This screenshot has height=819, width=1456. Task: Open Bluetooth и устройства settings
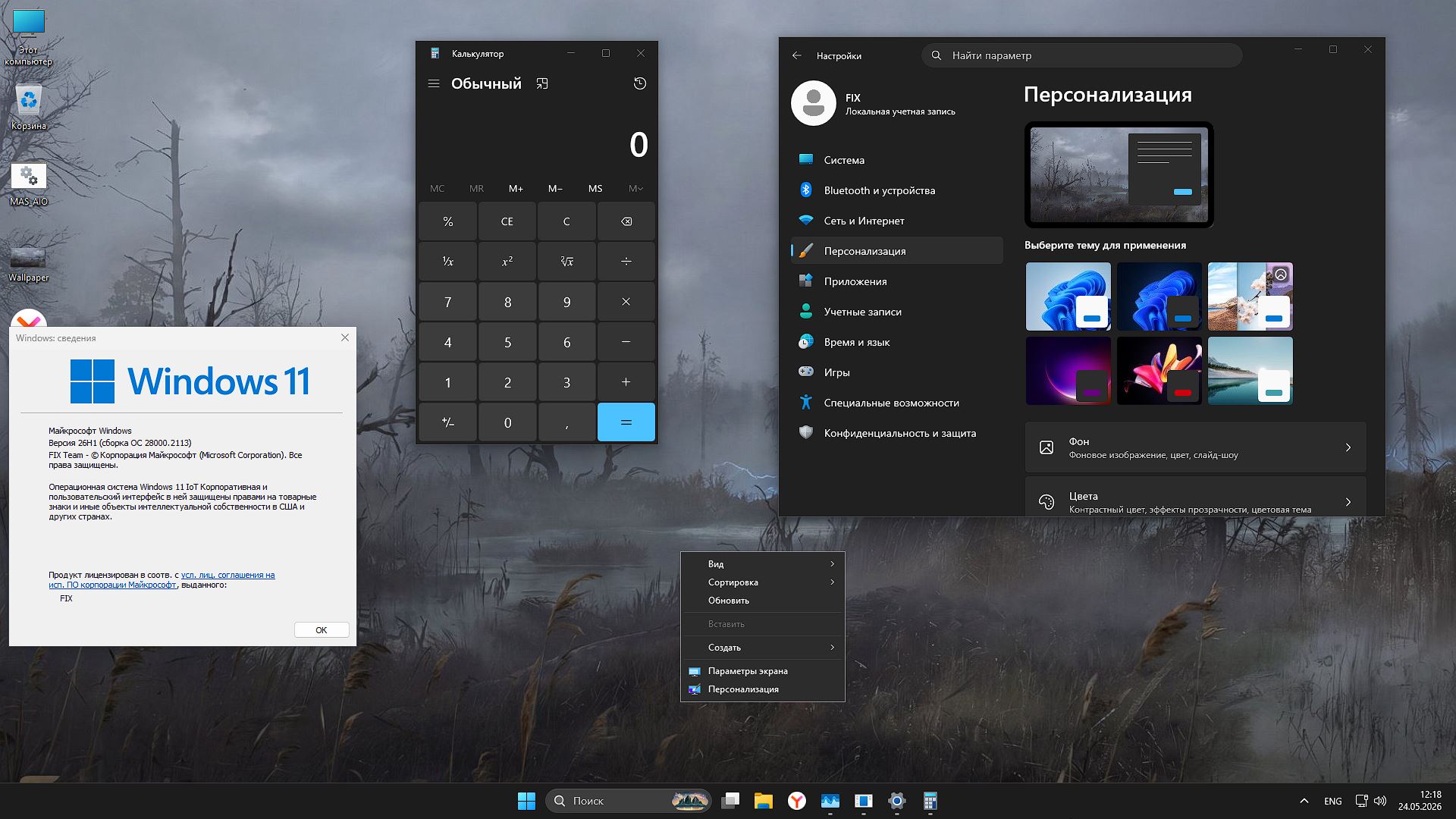[896, 190]
